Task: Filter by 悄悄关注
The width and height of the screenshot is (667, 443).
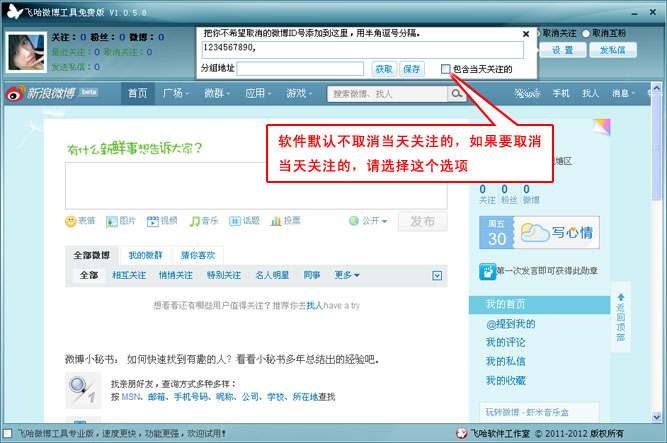Action: click(x=176, y=275)
